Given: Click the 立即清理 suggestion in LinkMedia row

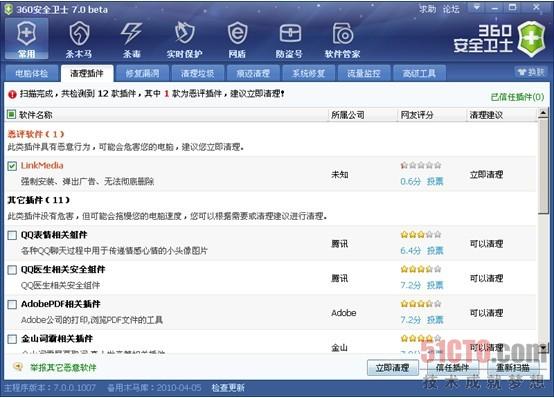Looking at the screenshot, I should click(486, 174).
